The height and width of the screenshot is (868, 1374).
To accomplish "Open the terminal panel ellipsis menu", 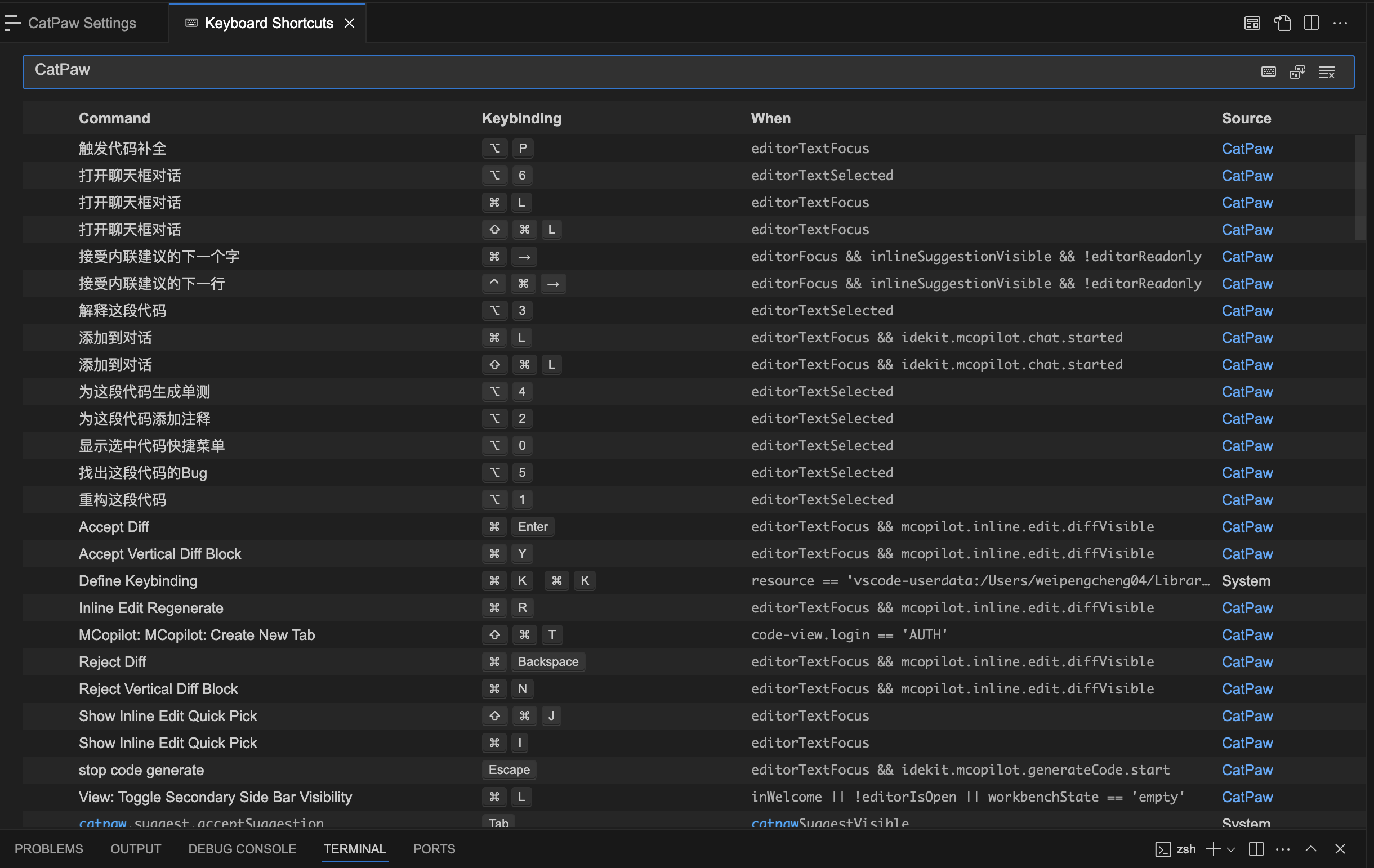I will (x=1282, y=849).
